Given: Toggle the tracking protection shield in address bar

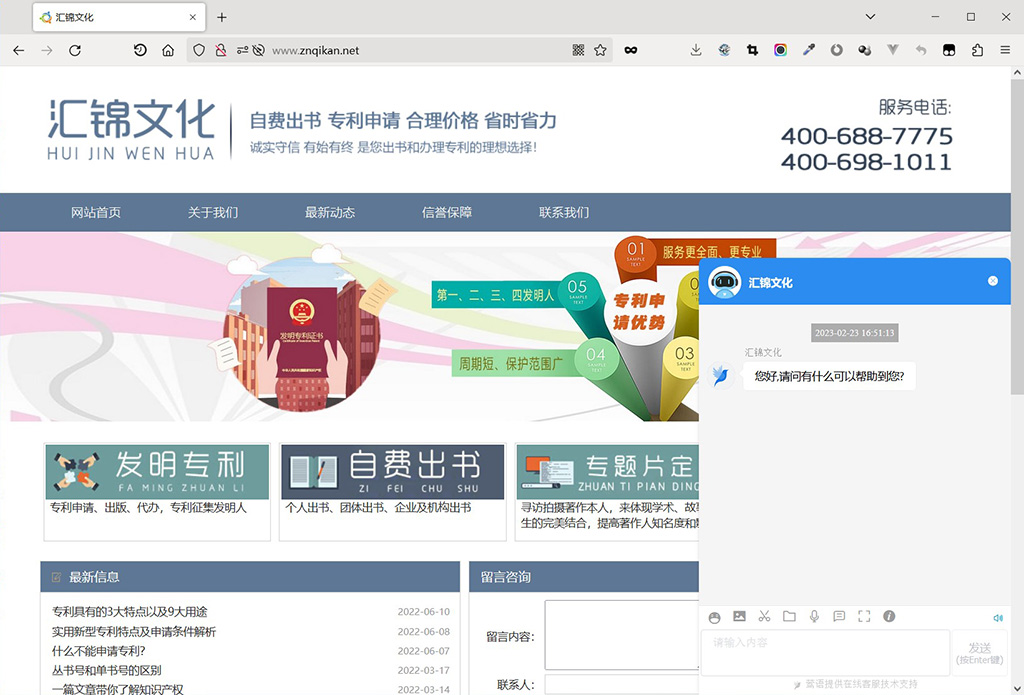Looking at the screenshot, I should click(199, 49).
